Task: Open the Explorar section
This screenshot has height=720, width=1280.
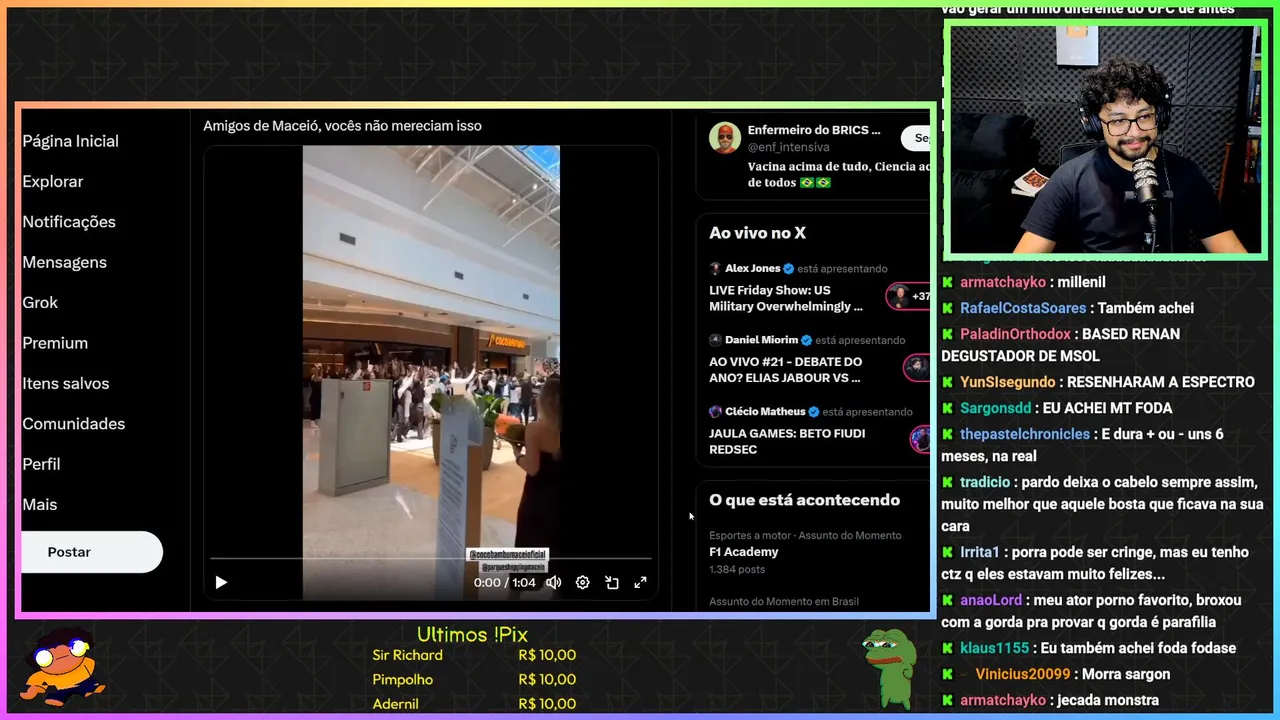Action: point(53,181)
